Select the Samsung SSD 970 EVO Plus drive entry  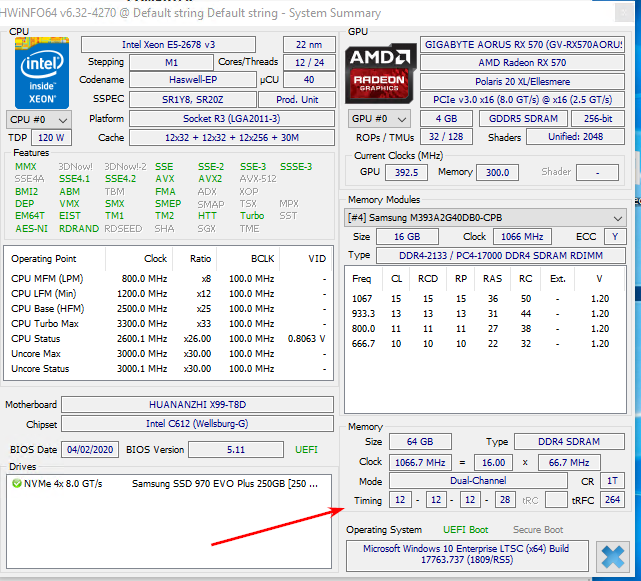click(229, 483)
